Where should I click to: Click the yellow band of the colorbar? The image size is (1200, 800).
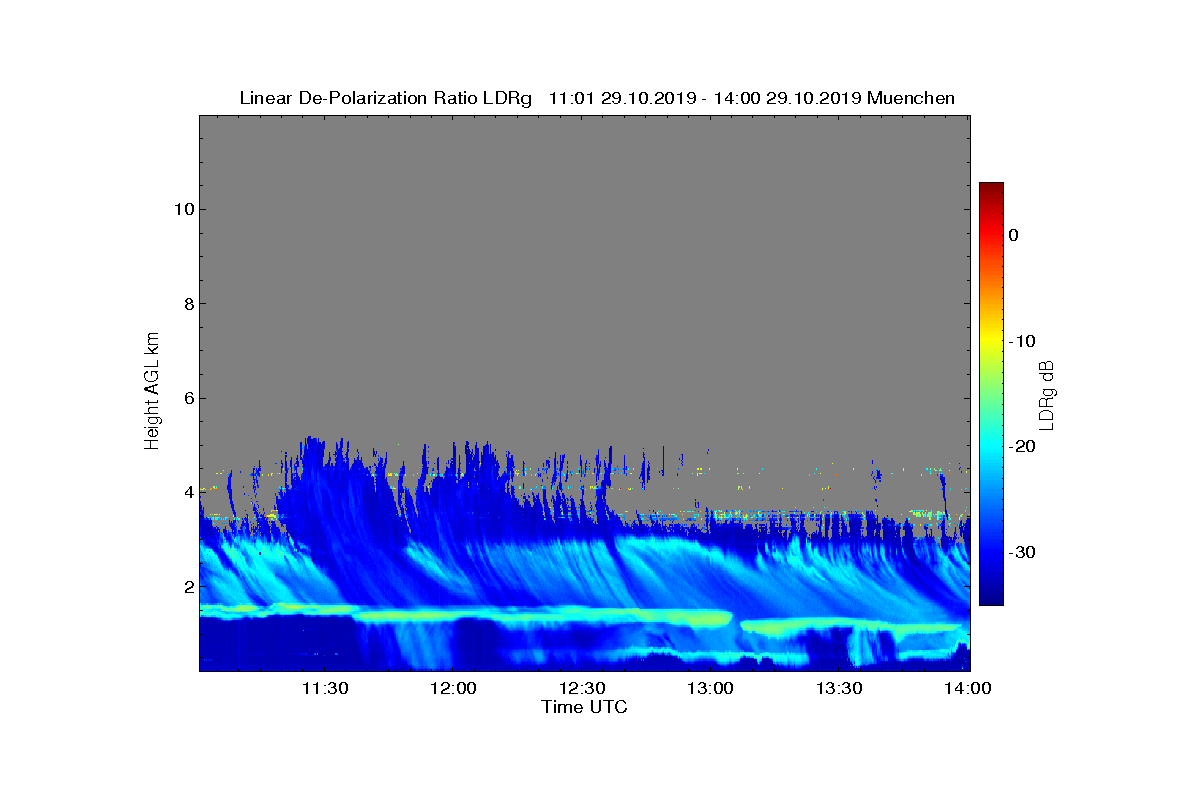(991, 341)
